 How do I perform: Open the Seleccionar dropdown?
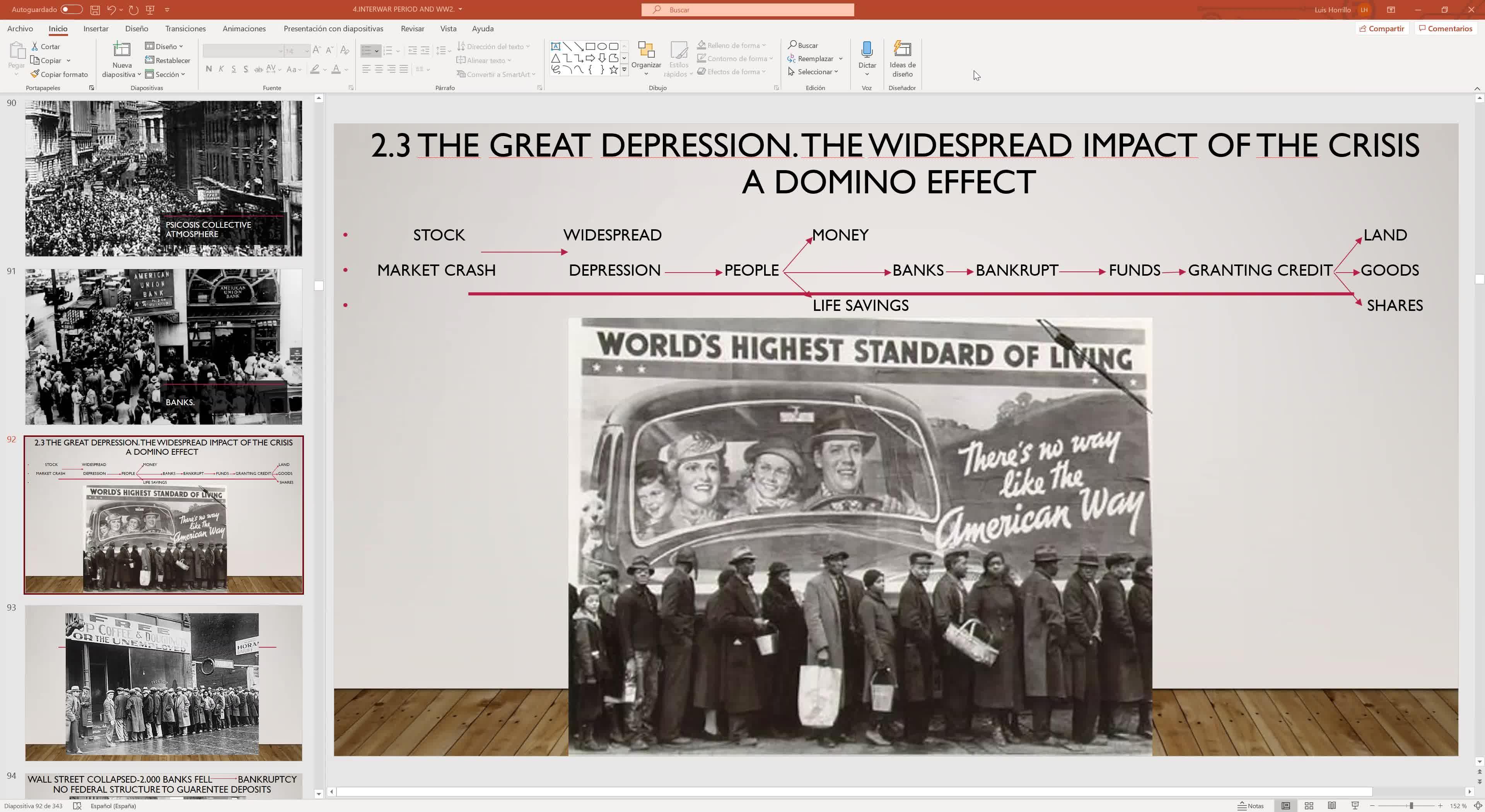coord(813,72)
